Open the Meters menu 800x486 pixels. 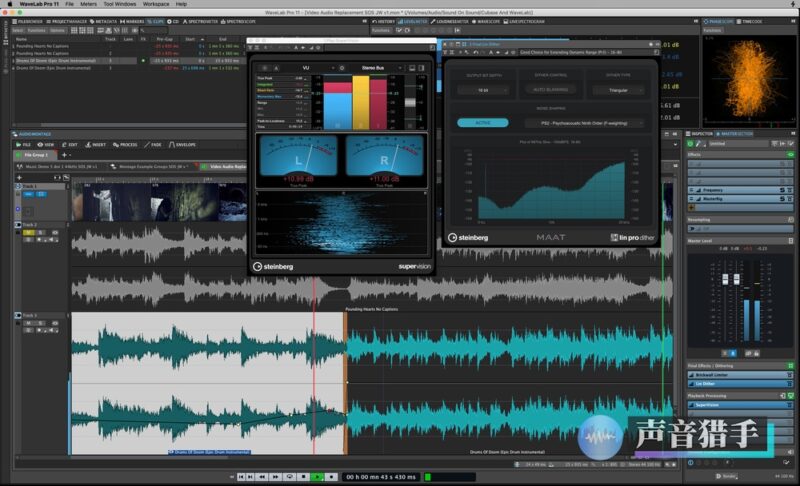(x=88, y=4)
